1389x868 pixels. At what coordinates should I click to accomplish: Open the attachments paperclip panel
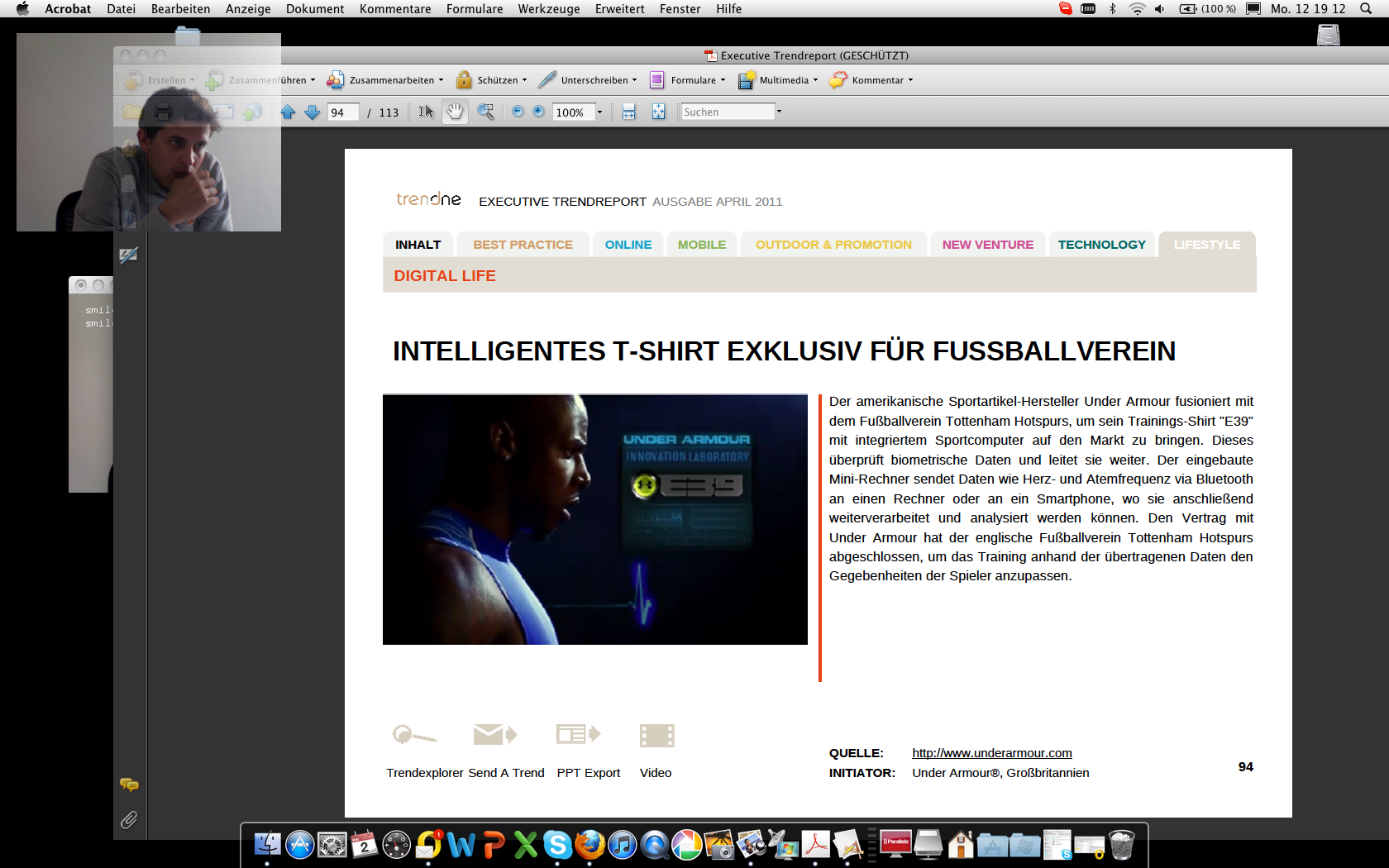[129, 820]
